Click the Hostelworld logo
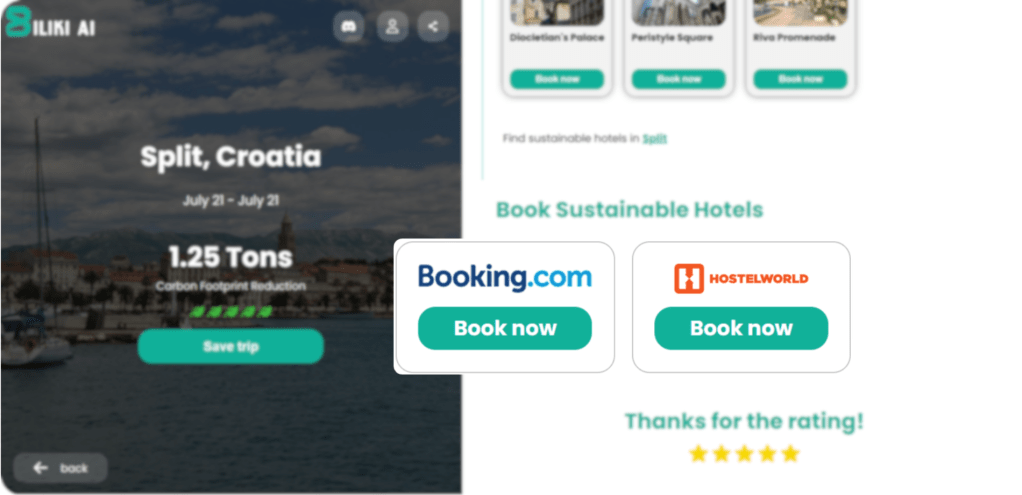Viewport: 1022px width, 495px height. coord(741,277)
